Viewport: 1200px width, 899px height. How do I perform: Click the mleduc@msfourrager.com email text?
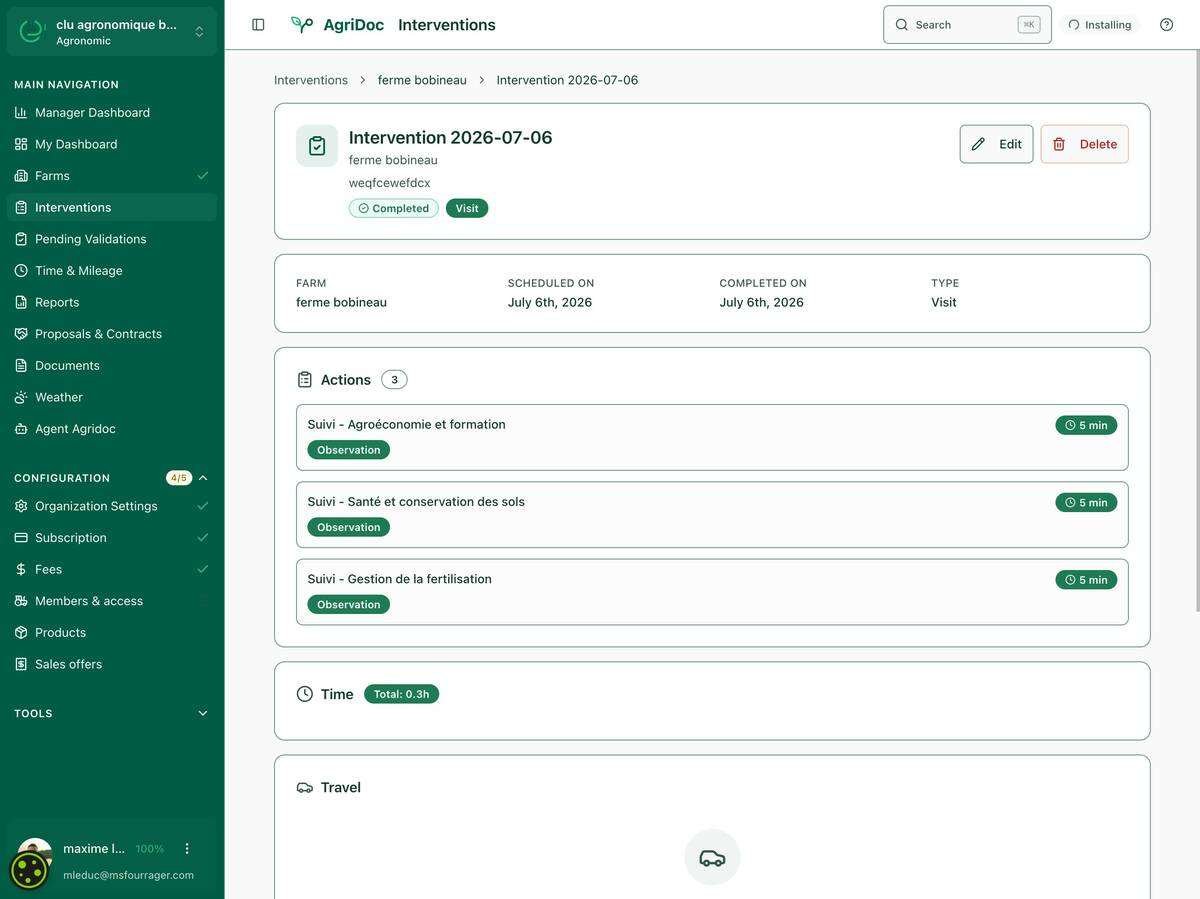coord(128,875)
